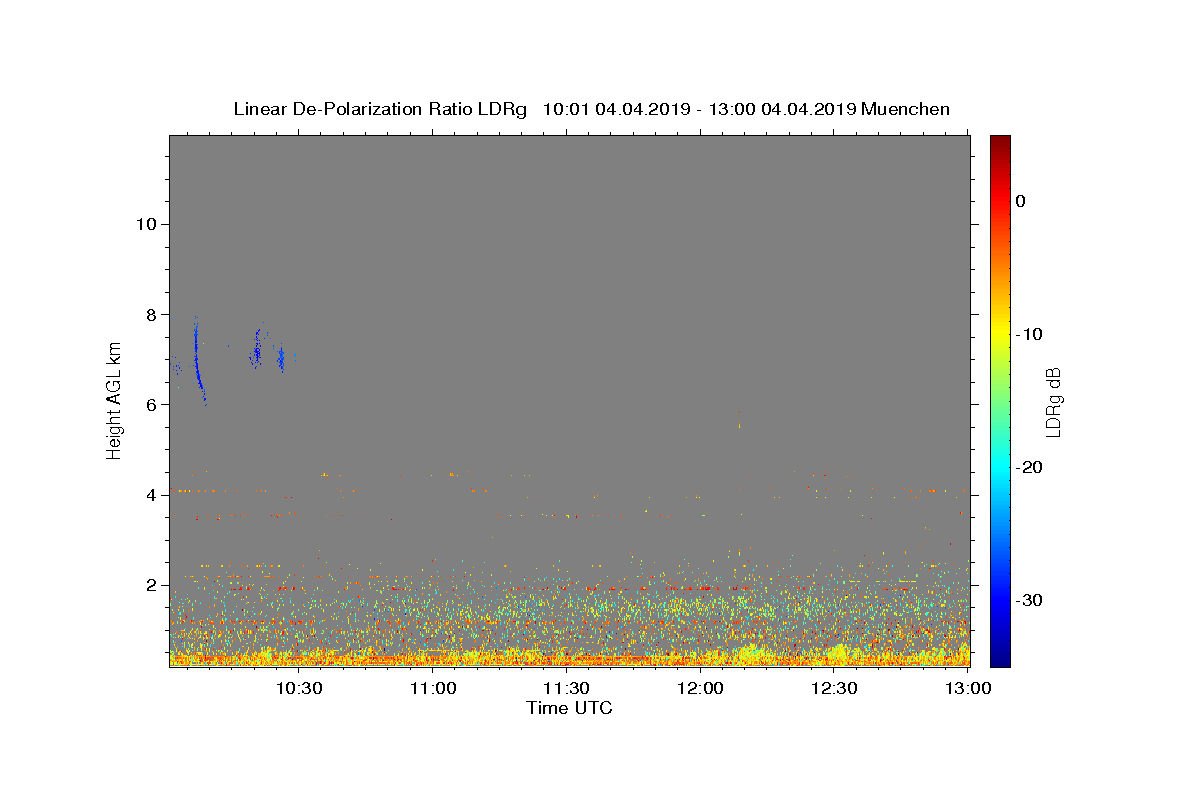
Task: Click the 'Muenchen' location text in title
Action: point(905,109)
